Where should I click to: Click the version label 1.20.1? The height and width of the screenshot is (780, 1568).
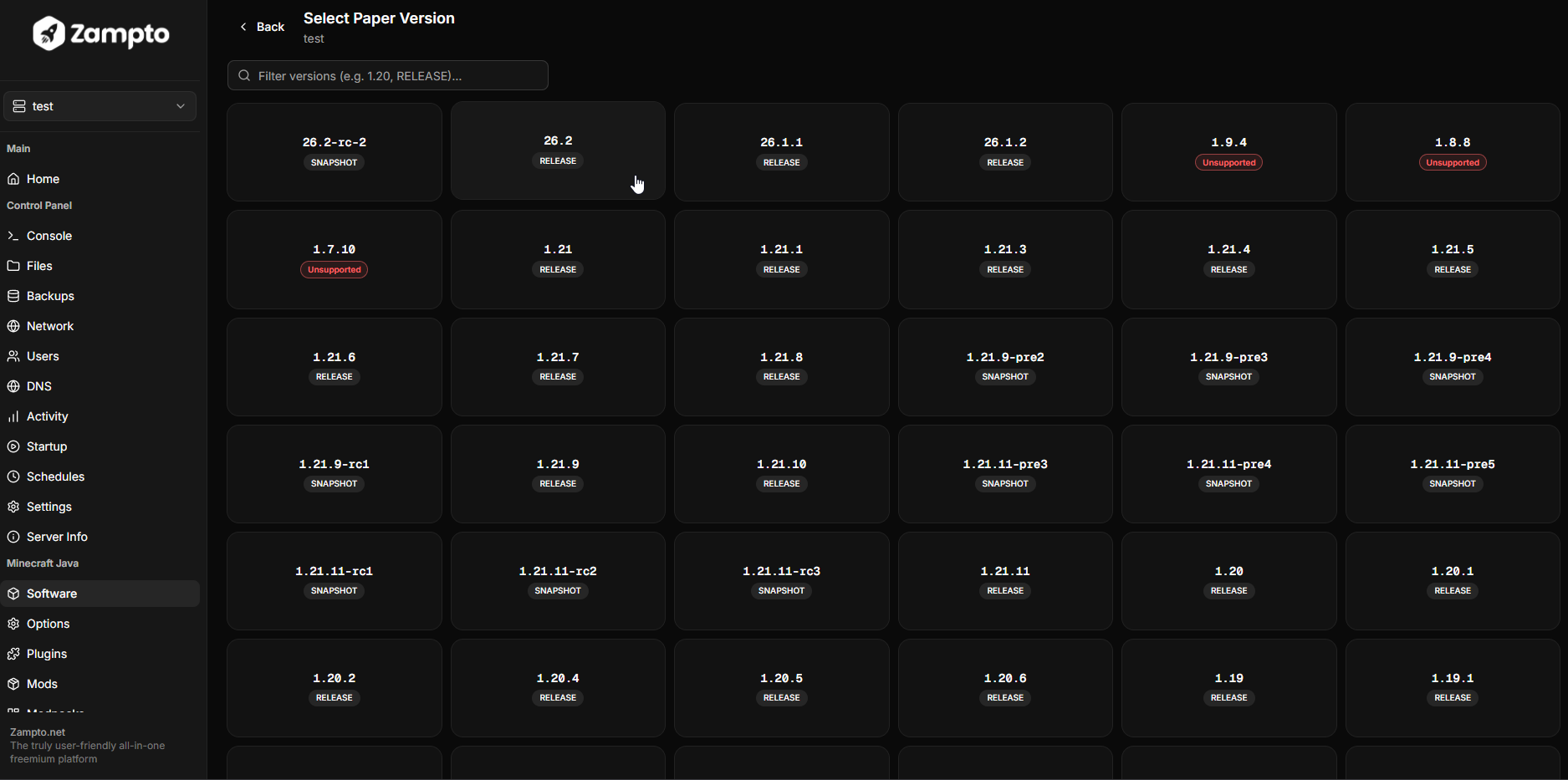[x=1453, y=571]
